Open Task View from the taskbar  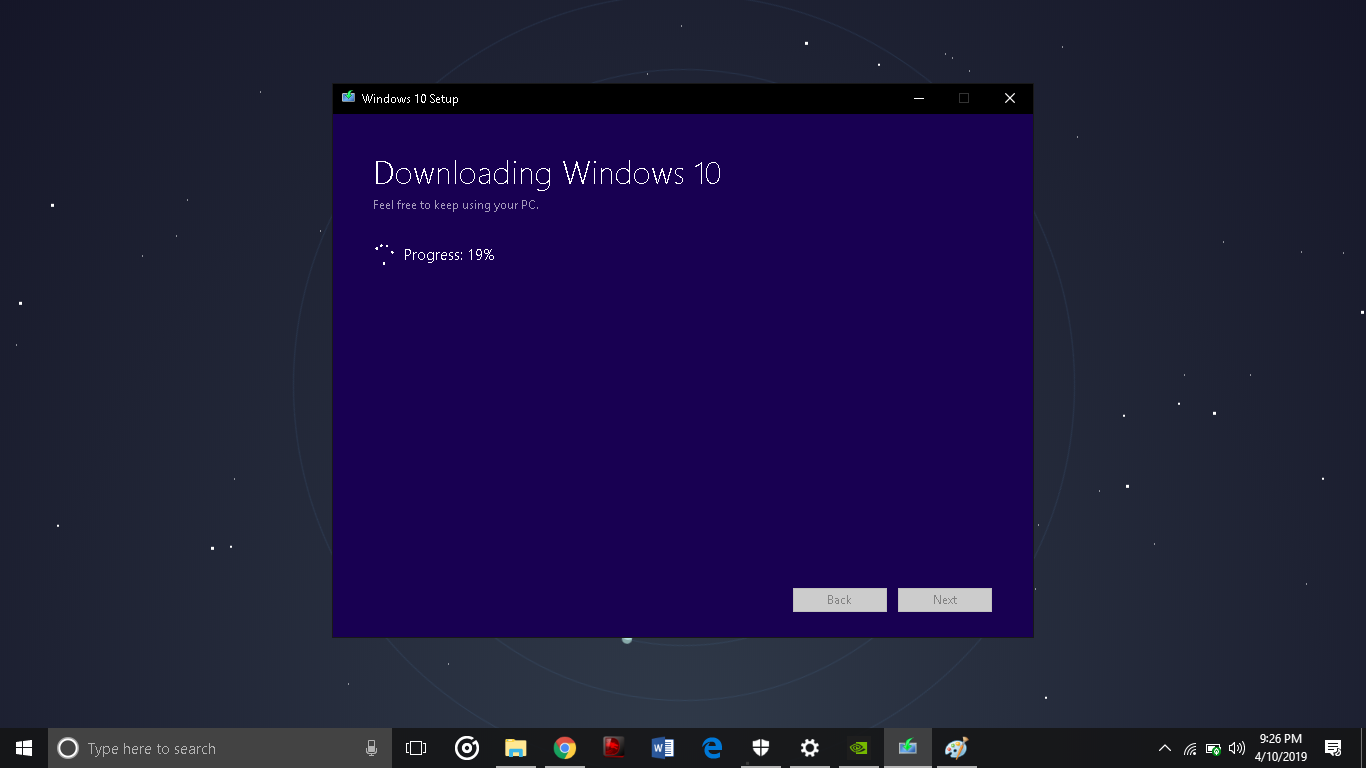416,748
